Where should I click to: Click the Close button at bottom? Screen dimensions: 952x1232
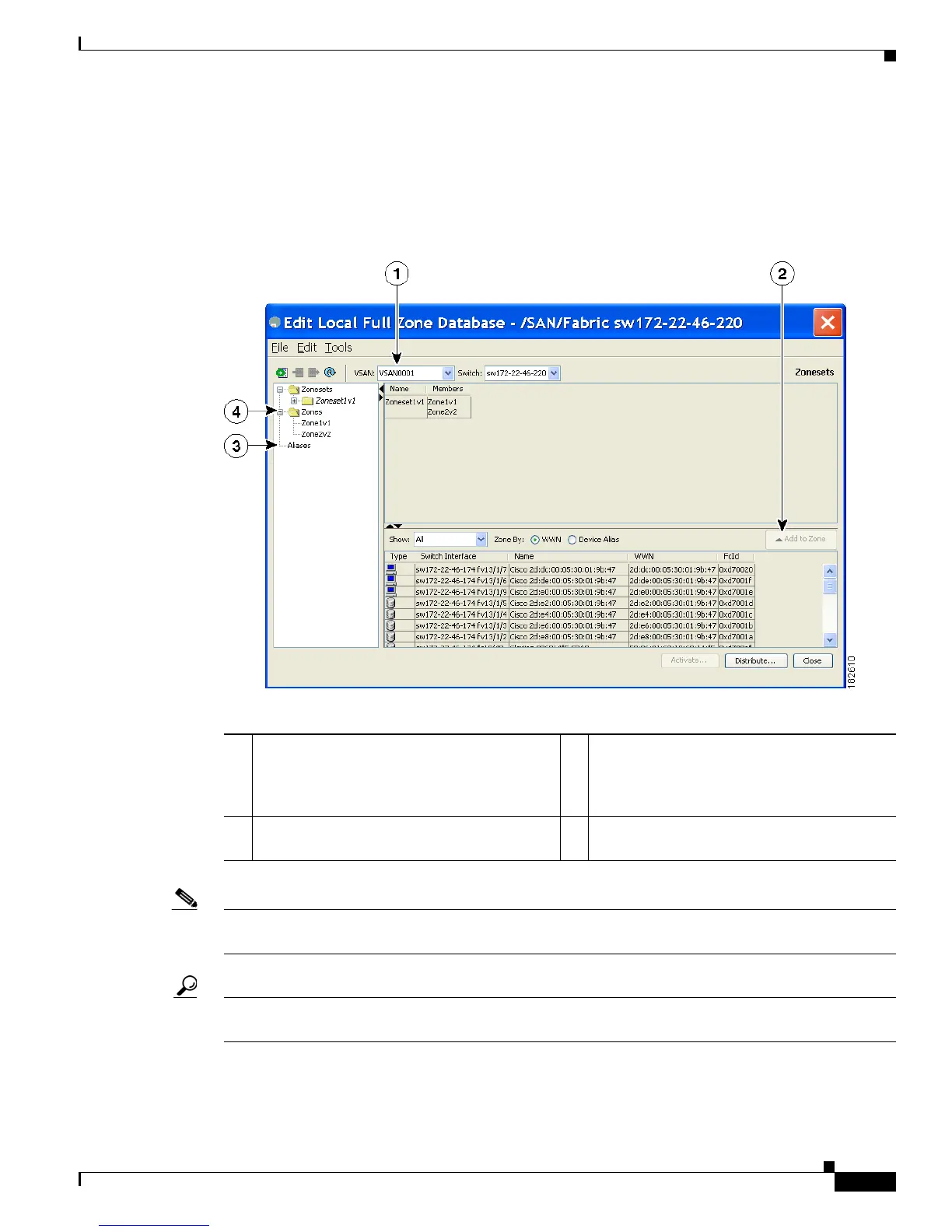click(812, 660)
